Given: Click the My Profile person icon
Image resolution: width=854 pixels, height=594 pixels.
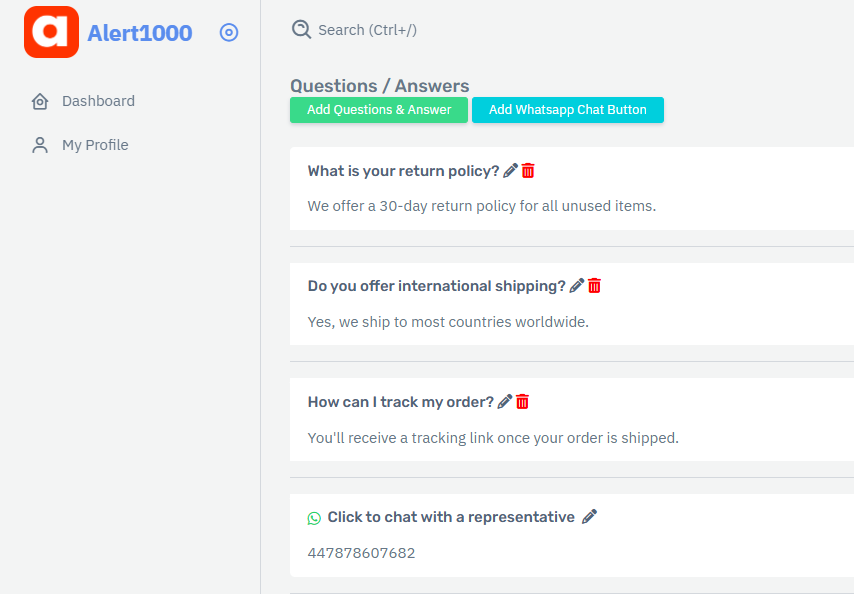Looking at the screenshot, I should pos(40,145).
